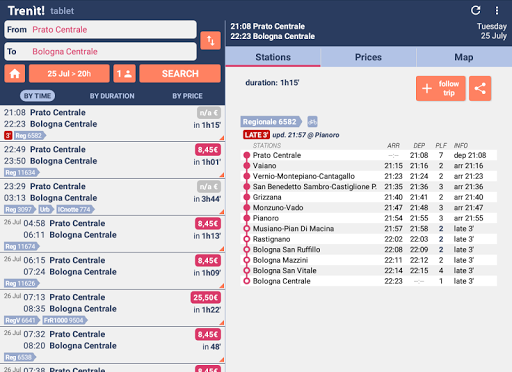Select the 25,50€ price tag
This screenshot has height=372, width=512.
point(206,297)
